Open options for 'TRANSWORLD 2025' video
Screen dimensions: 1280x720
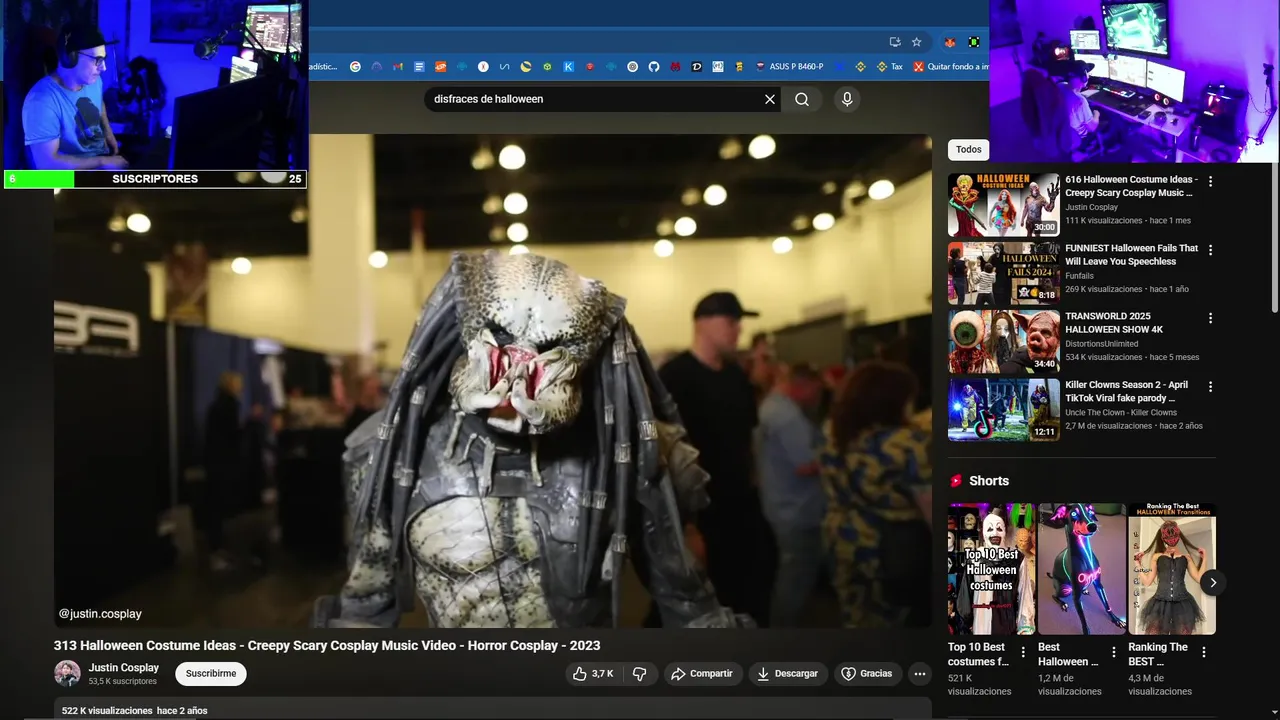1210,318
